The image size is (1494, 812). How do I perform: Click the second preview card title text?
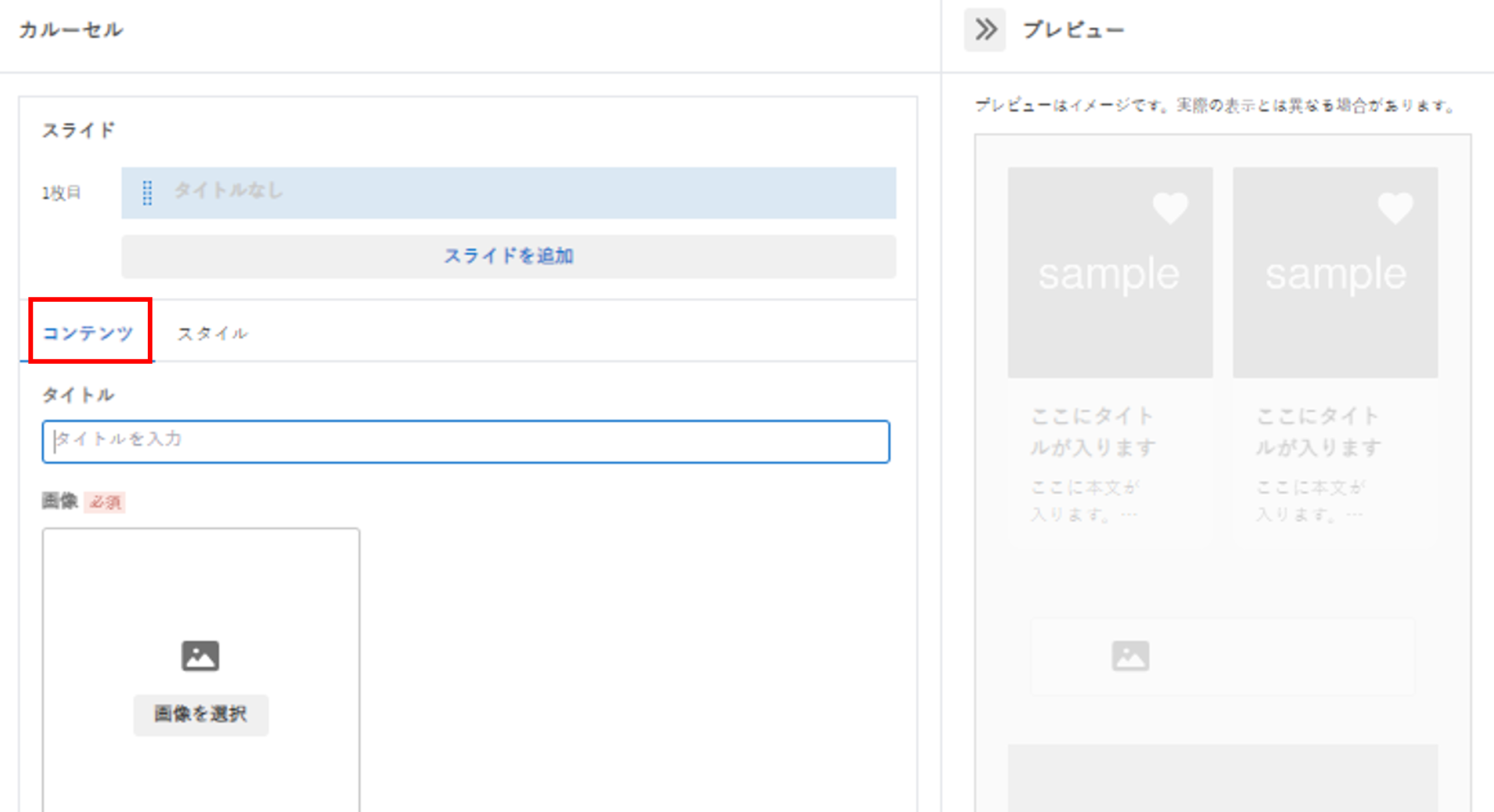point(1318,431)
